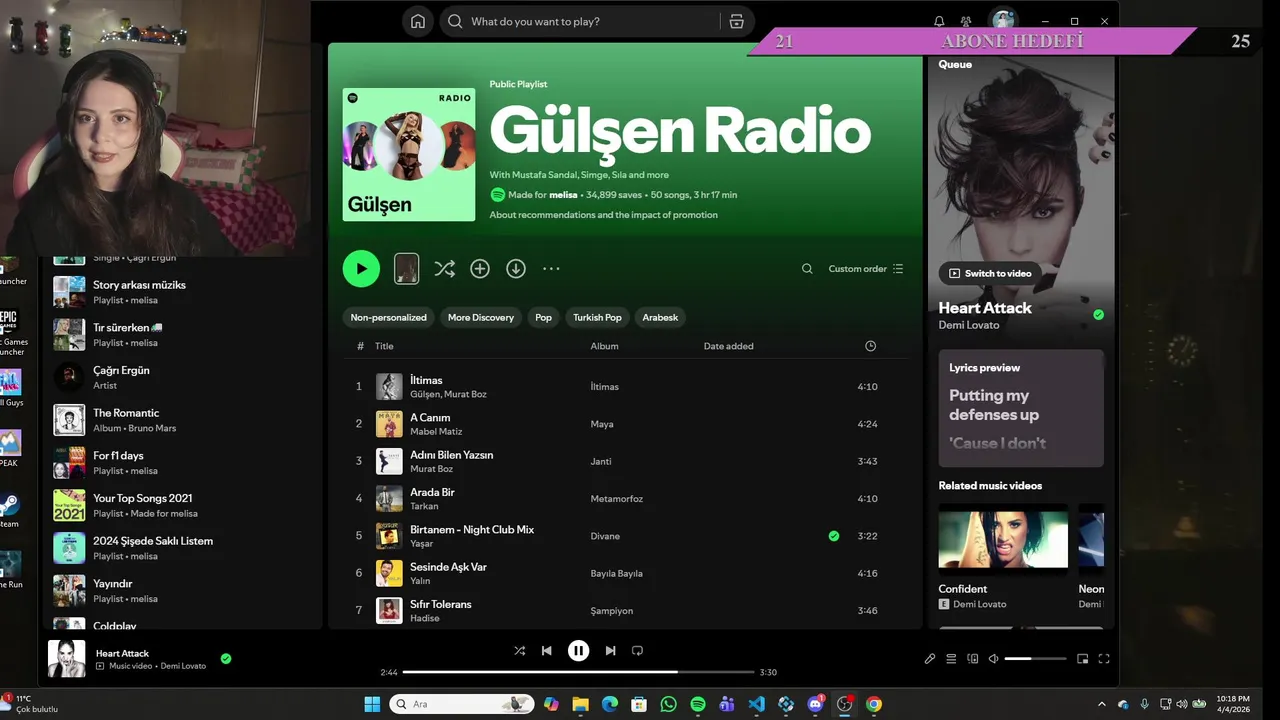
Task: Open album Metamorfoz link
Action: point(616,498)
